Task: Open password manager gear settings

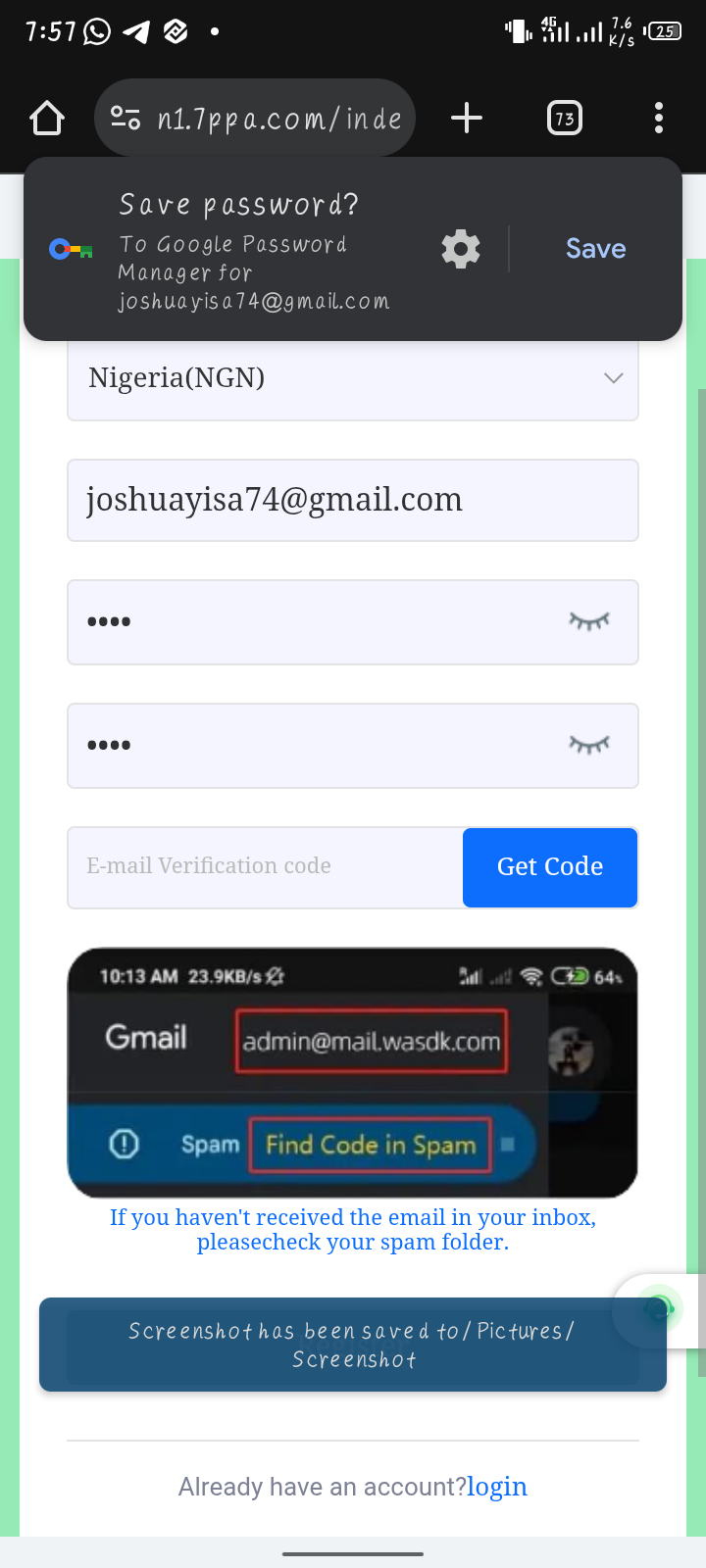Action: (461, 249)
